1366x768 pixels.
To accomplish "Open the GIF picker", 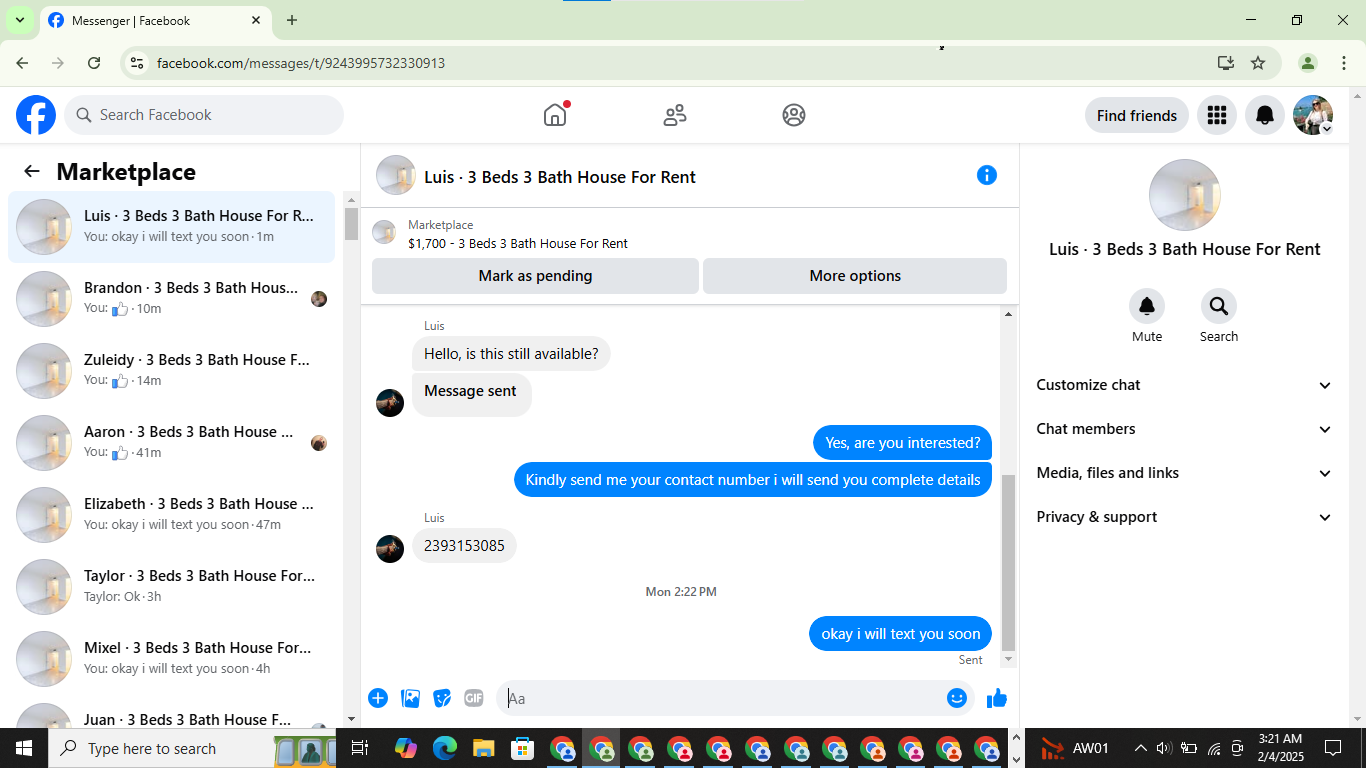I will [474, 698].
